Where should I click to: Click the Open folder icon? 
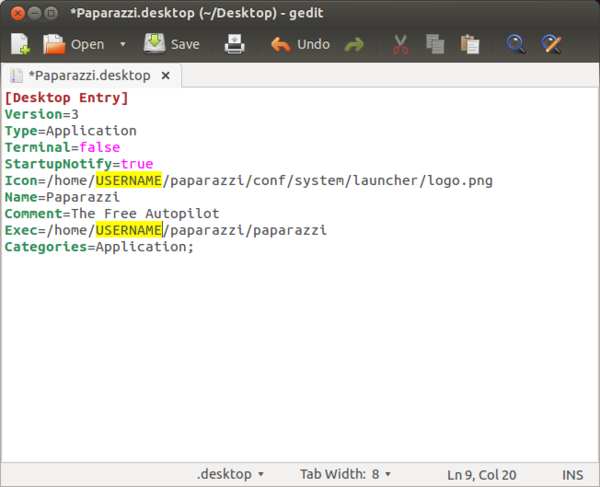click(54, 44)
